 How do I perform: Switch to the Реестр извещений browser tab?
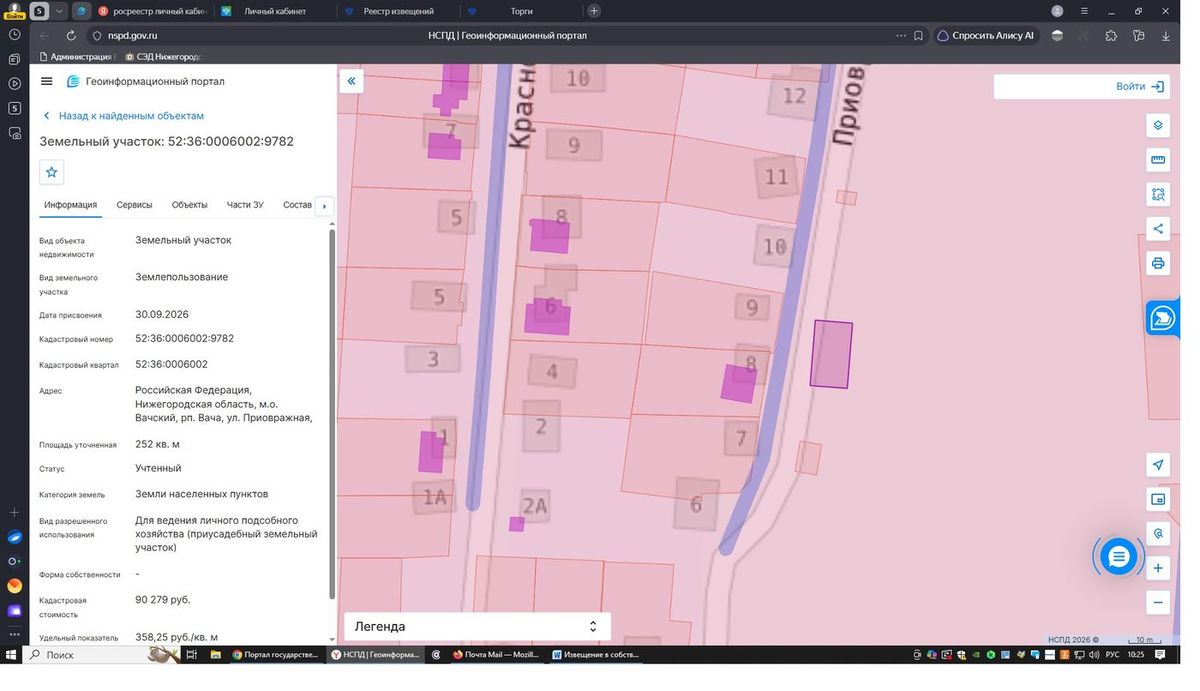click(x=397, y=11)
